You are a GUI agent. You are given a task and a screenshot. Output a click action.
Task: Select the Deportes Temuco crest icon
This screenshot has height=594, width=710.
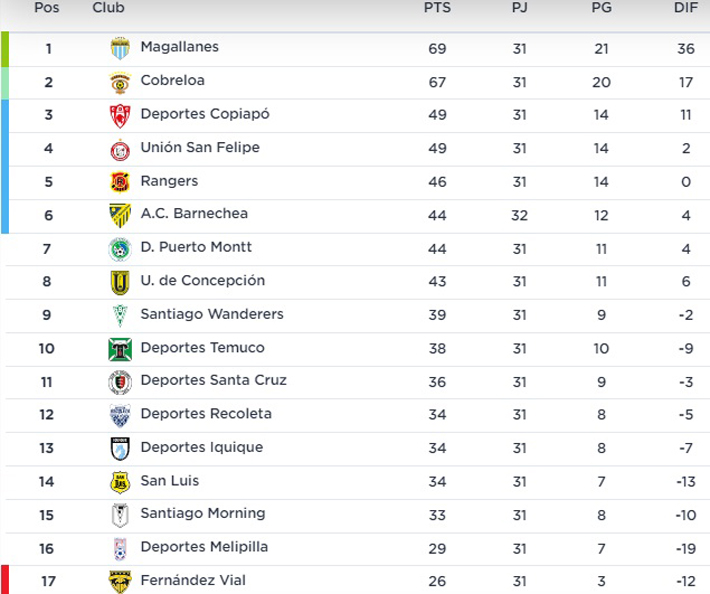coord(120,349)
